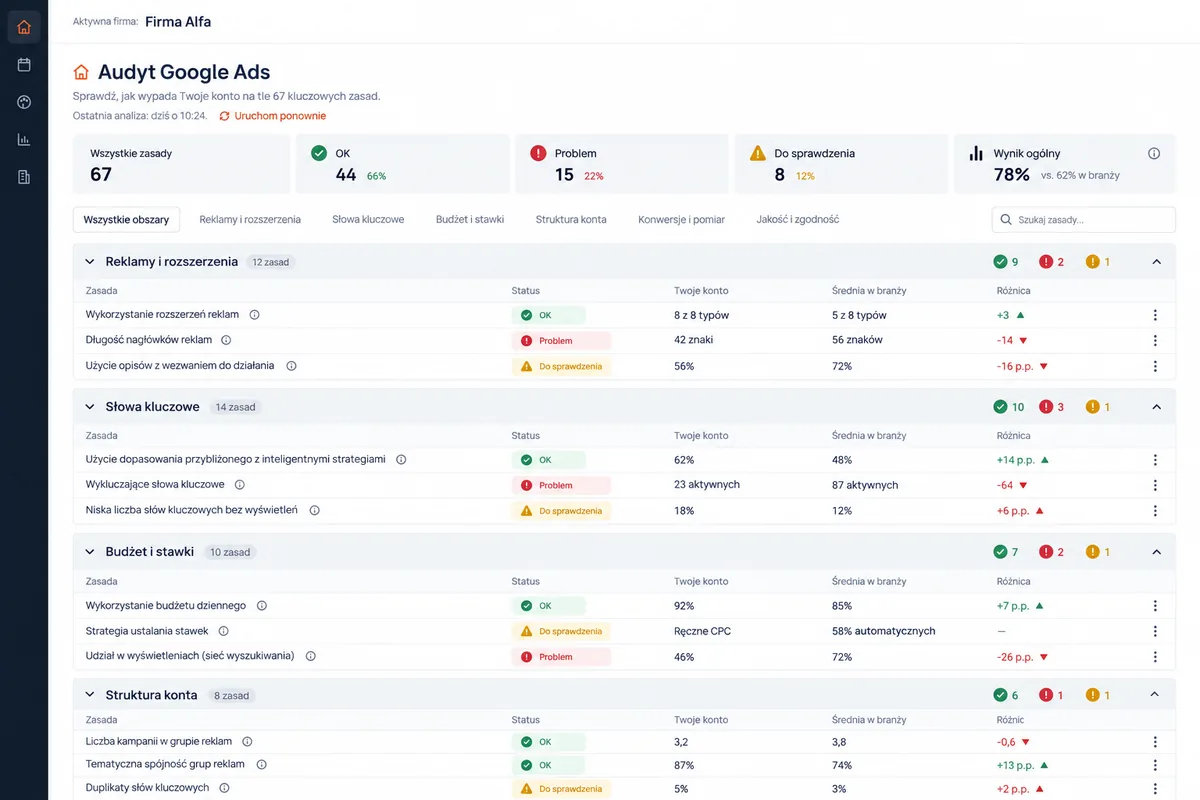Select the Wszystkie obszary tab
1200x800 pixels.
click(x=126, y=220)
